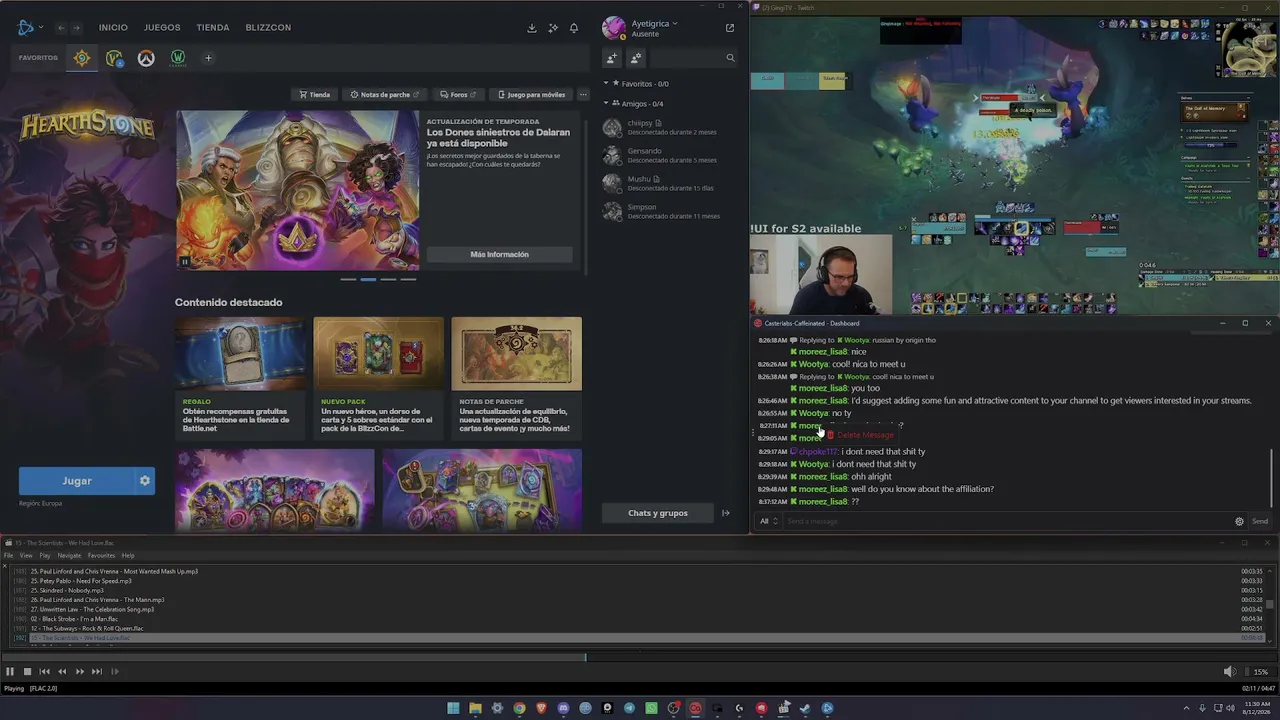
Task: Skip to previous track in music player
Action: pyautogui.click(x=44, y=672)
